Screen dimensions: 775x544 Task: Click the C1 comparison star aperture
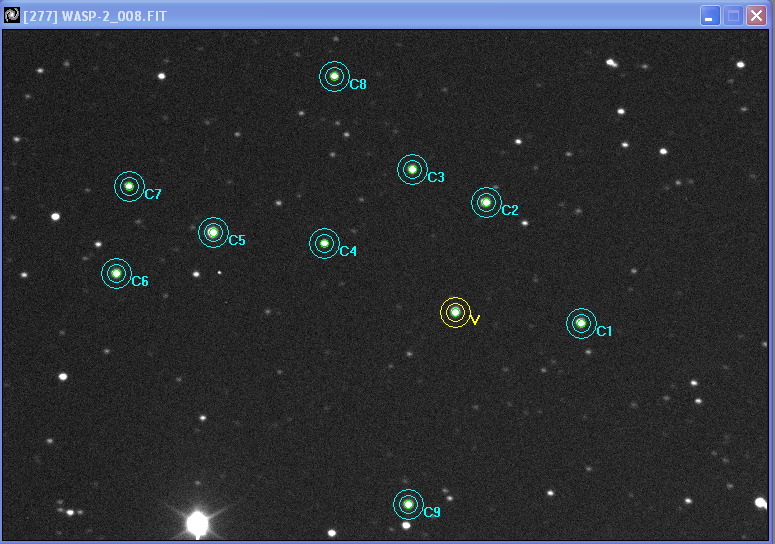coord(581,323)
